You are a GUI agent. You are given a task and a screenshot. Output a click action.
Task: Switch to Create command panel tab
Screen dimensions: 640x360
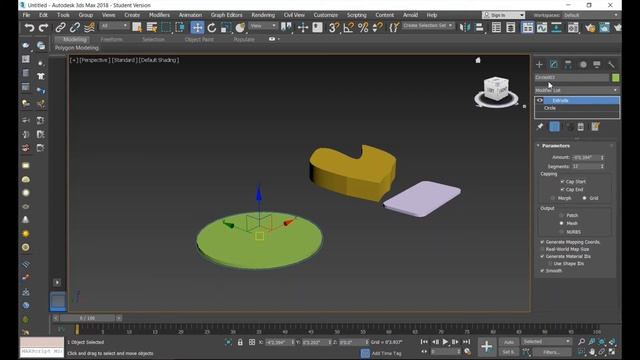click(539, 64)
